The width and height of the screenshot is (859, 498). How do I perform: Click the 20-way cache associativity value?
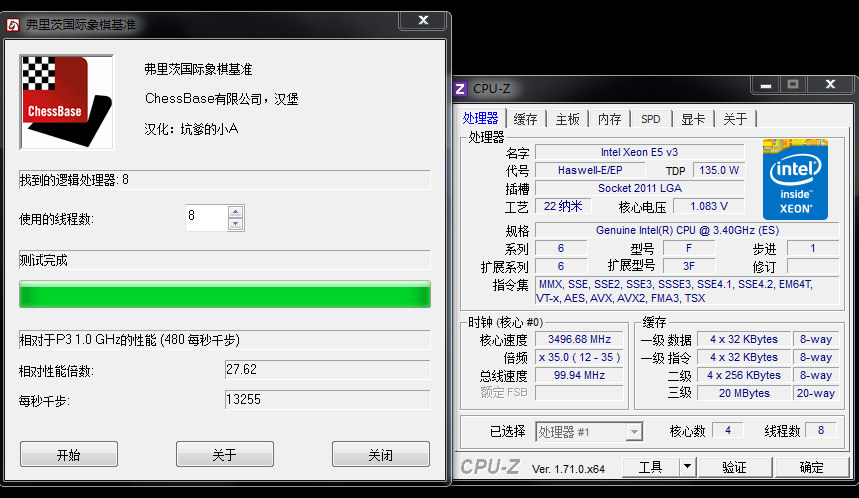816,393
